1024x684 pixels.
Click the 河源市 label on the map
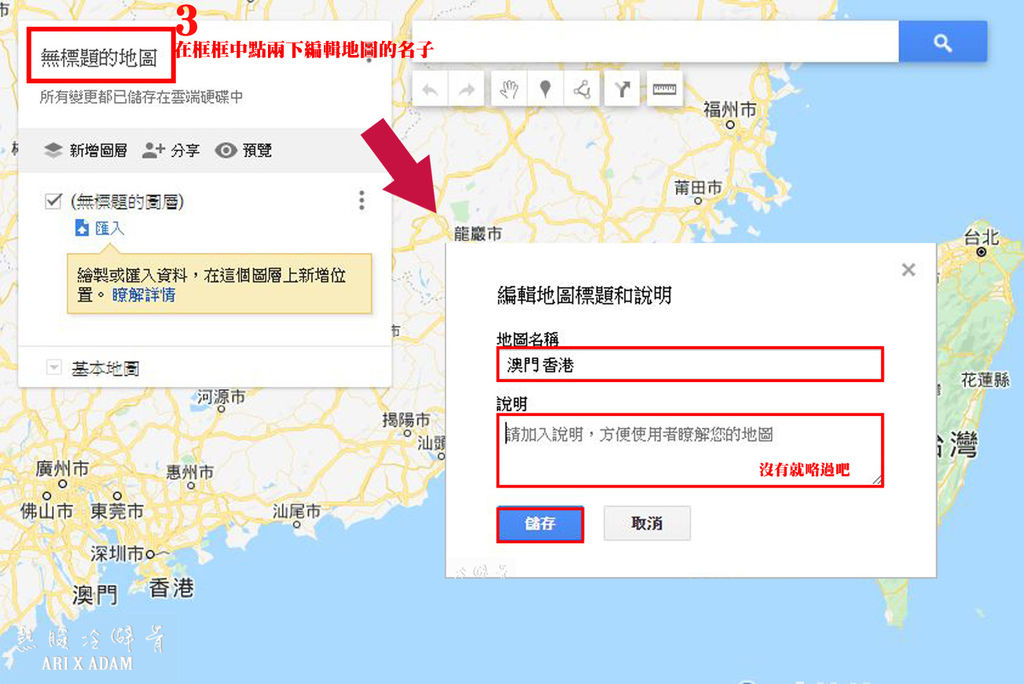pos(221,396)
